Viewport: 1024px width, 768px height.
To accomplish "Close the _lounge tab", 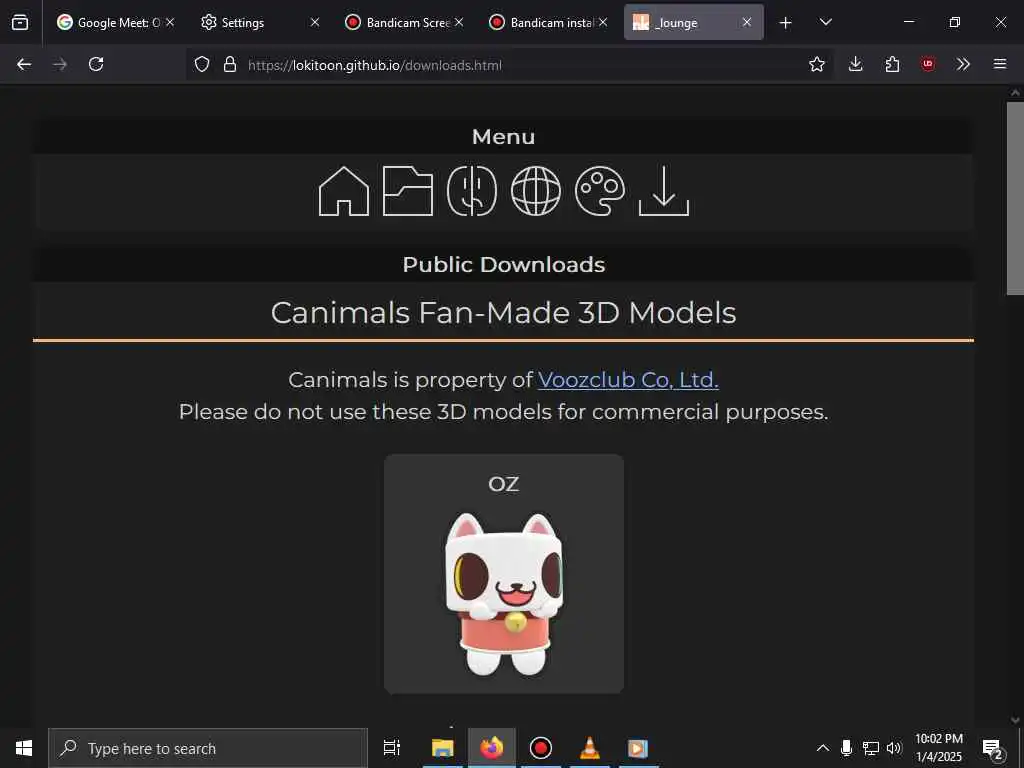I will click(x=746, y=22).
